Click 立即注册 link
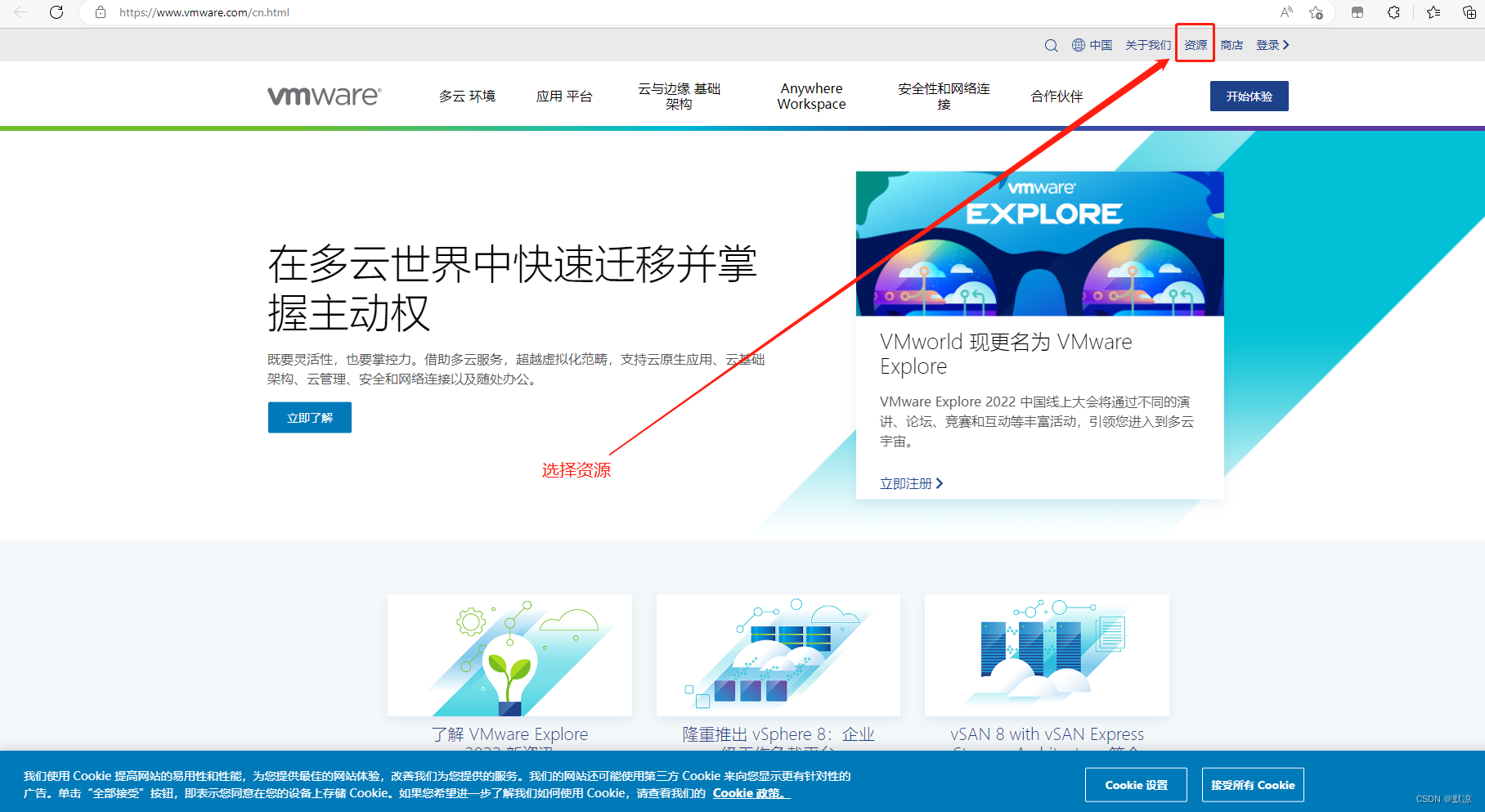The width and height of the screenshot is (1485, 812). (x=911, y=483)
